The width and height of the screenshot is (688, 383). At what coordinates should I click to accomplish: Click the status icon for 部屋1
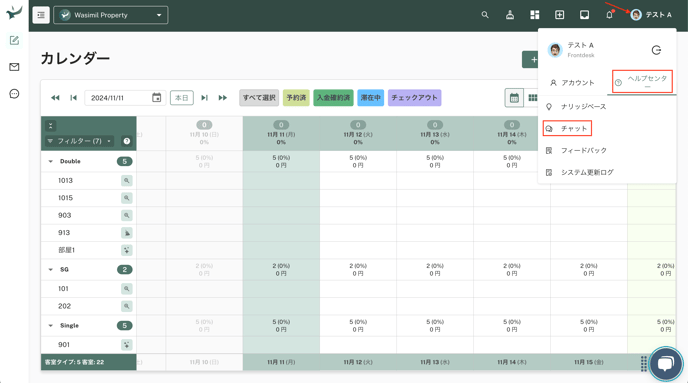tap(126, 250)
